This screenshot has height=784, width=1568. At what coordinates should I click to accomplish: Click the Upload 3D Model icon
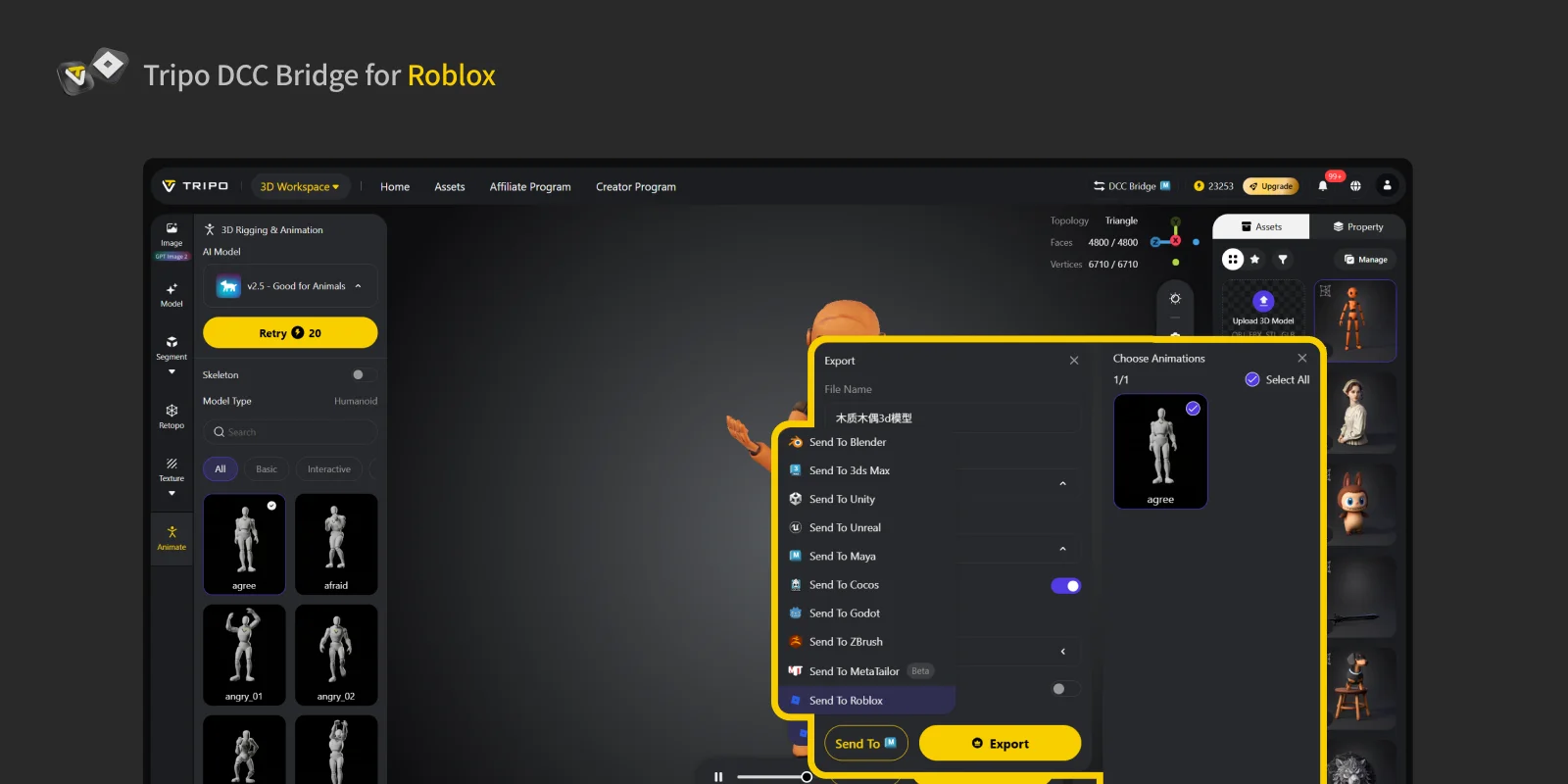(x=1263, y=301)
